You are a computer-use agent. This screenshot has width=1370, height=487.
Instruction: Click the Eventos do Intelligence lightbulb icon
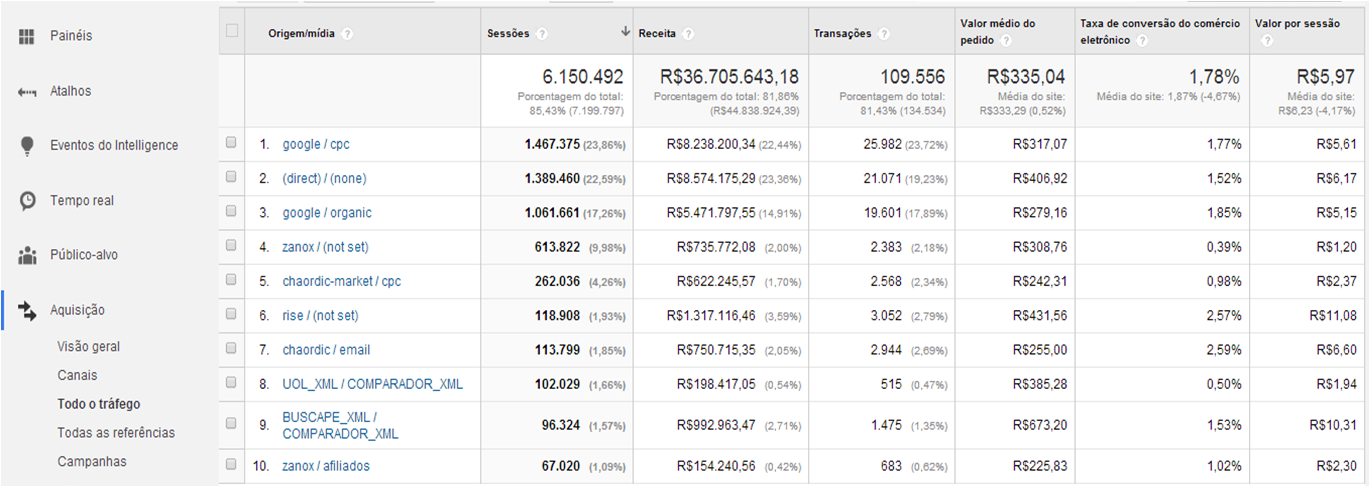click(27, 146)
